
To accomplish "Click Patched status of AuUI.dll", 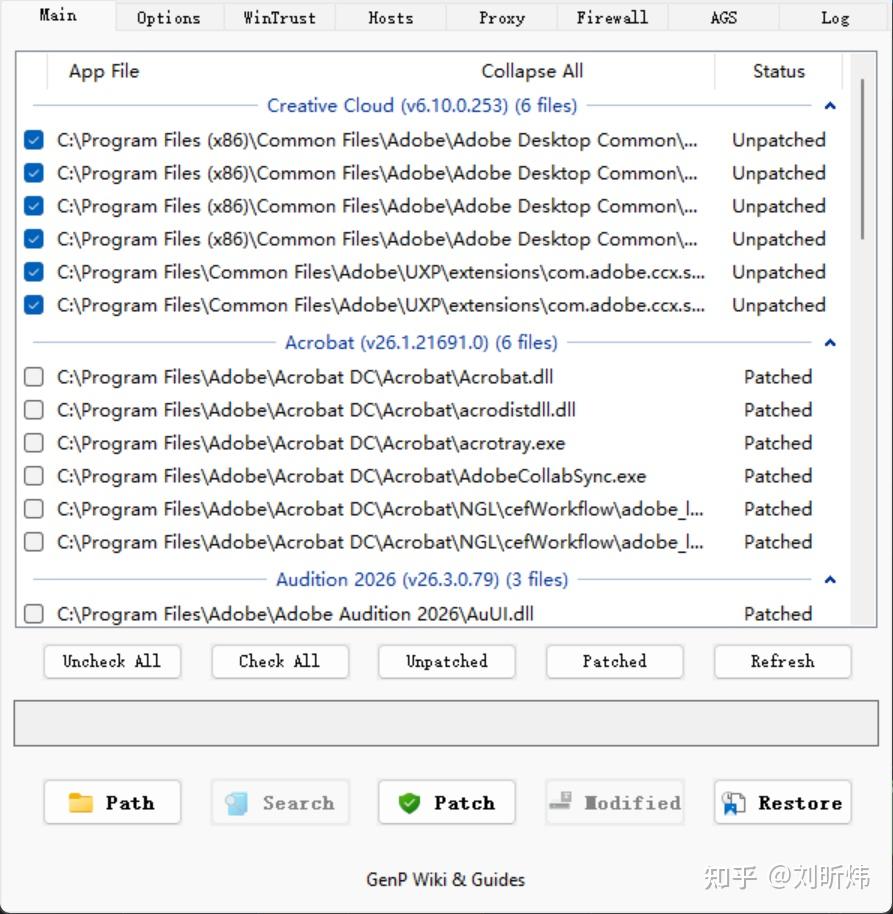I will coord(778,614).
